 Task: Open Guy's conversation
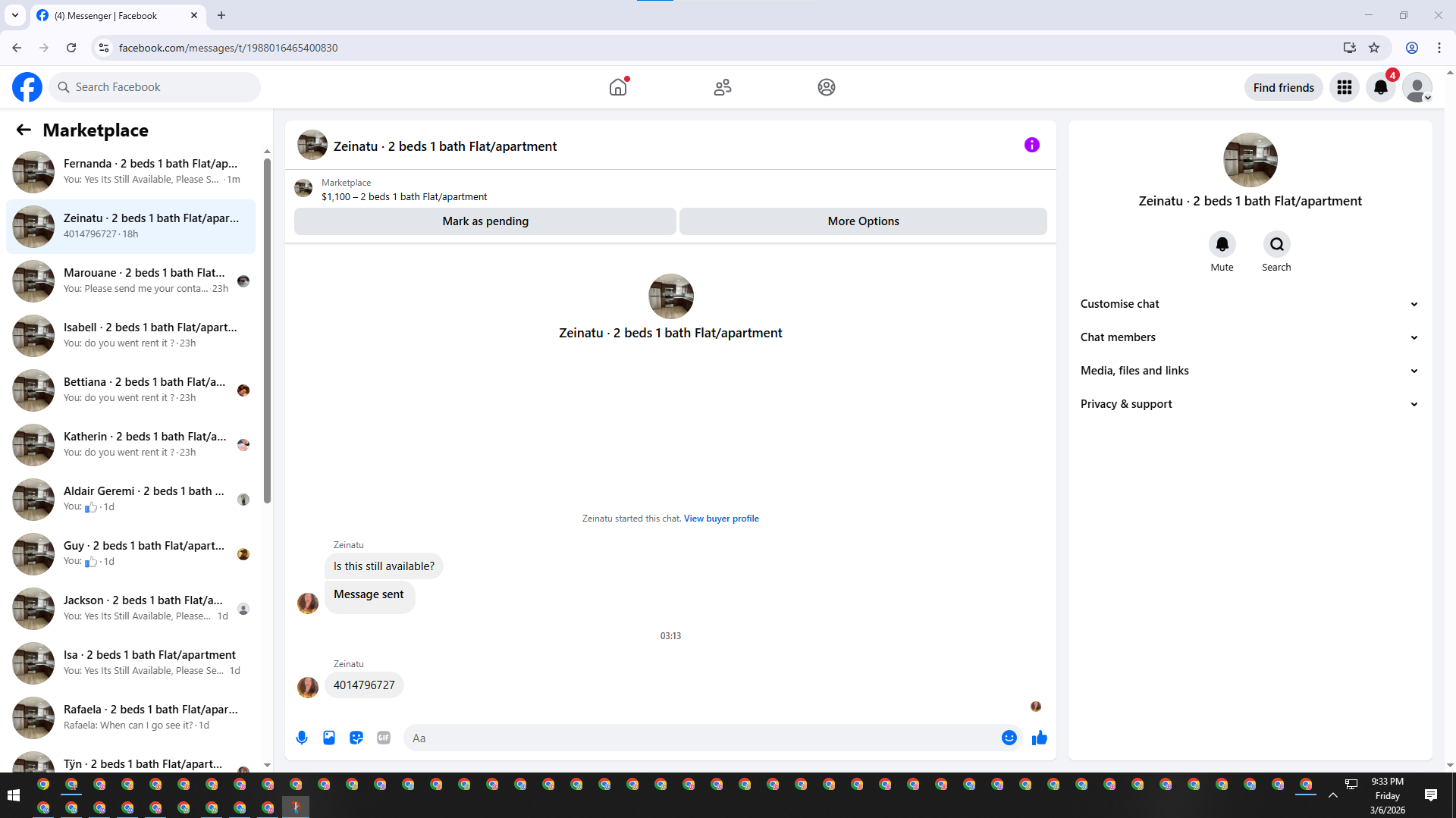point(130,553)
